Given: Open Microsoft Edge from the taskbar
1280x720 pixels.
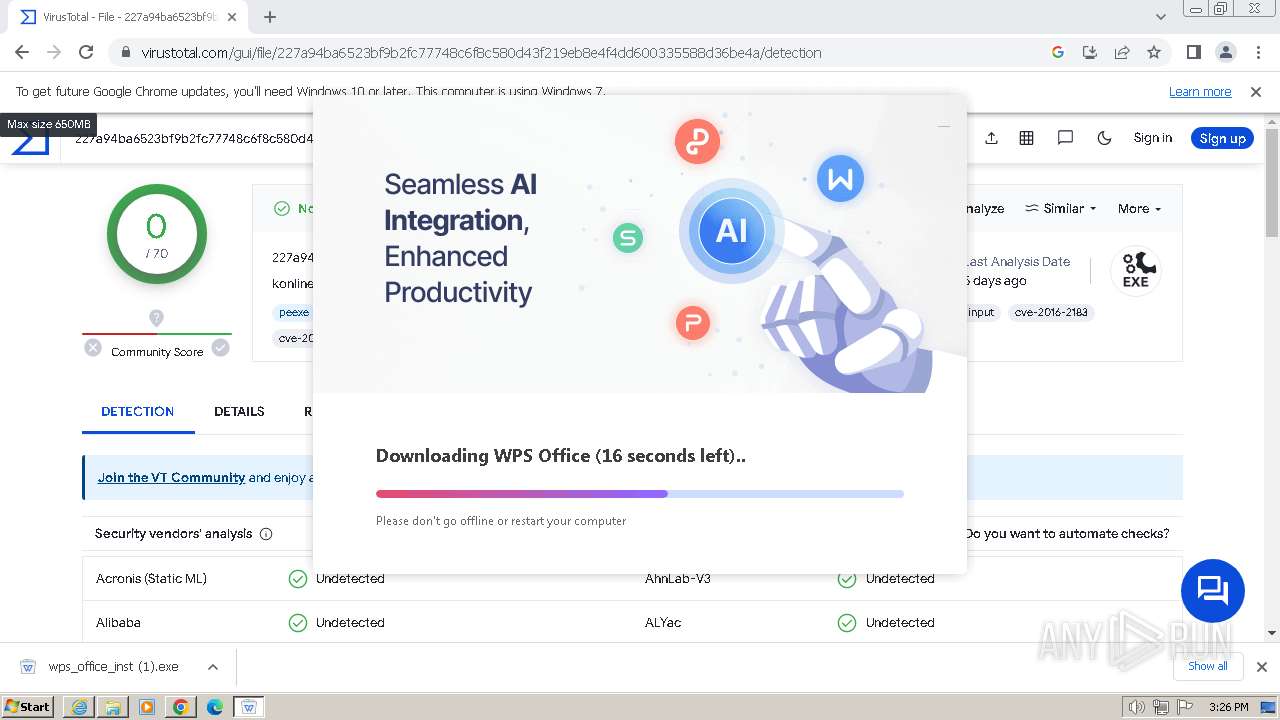Looking at the screenshot, I should [x=215, y=707].
